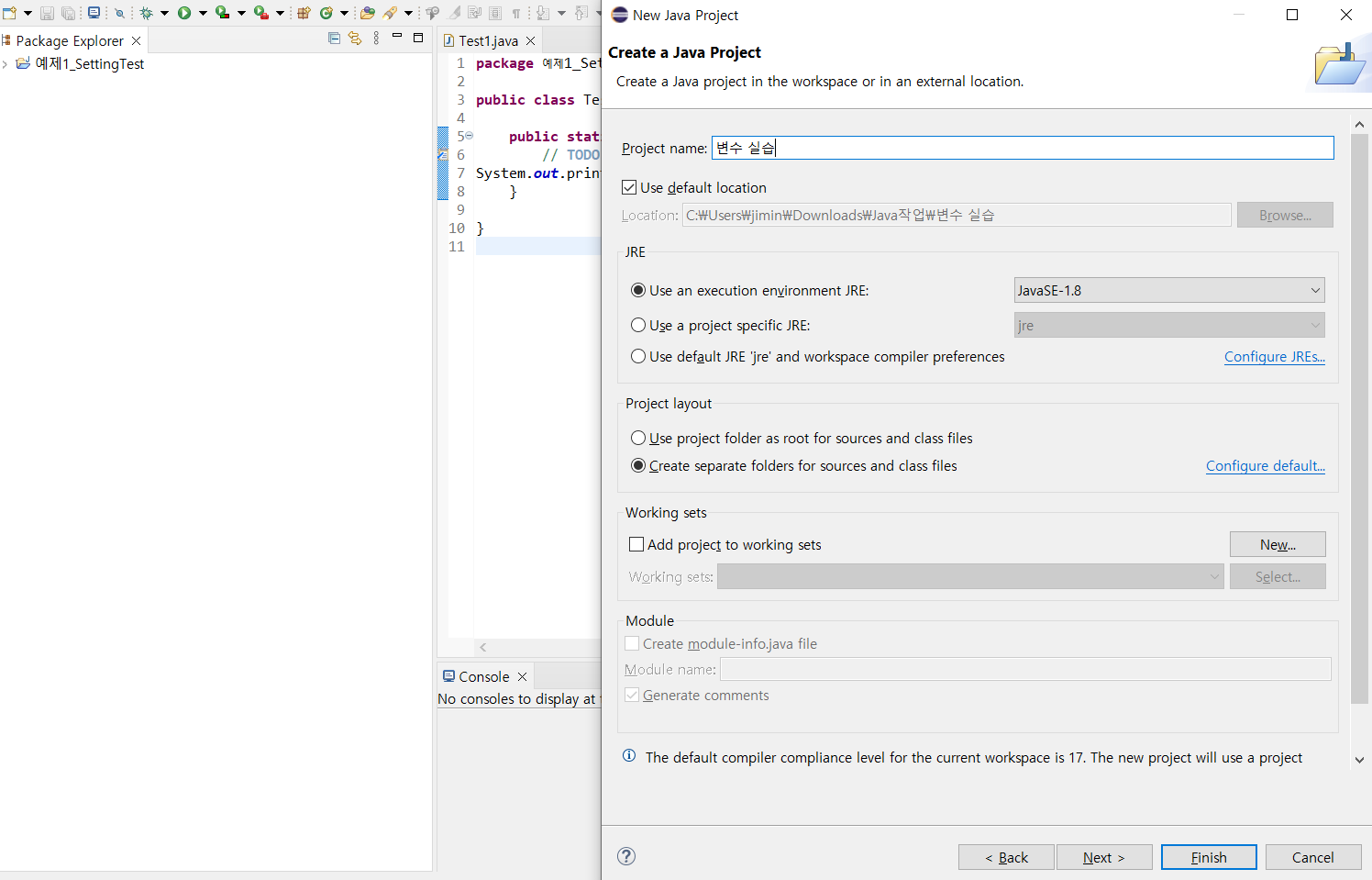Click the editor horizontal scroll left arrow

(483, 647)
